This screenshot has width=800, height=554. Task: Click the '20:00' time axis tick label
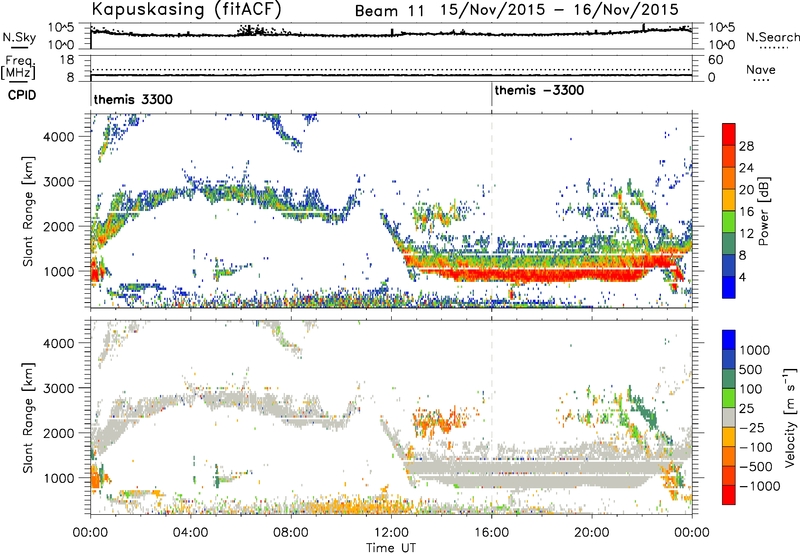[x=591, y=533]
